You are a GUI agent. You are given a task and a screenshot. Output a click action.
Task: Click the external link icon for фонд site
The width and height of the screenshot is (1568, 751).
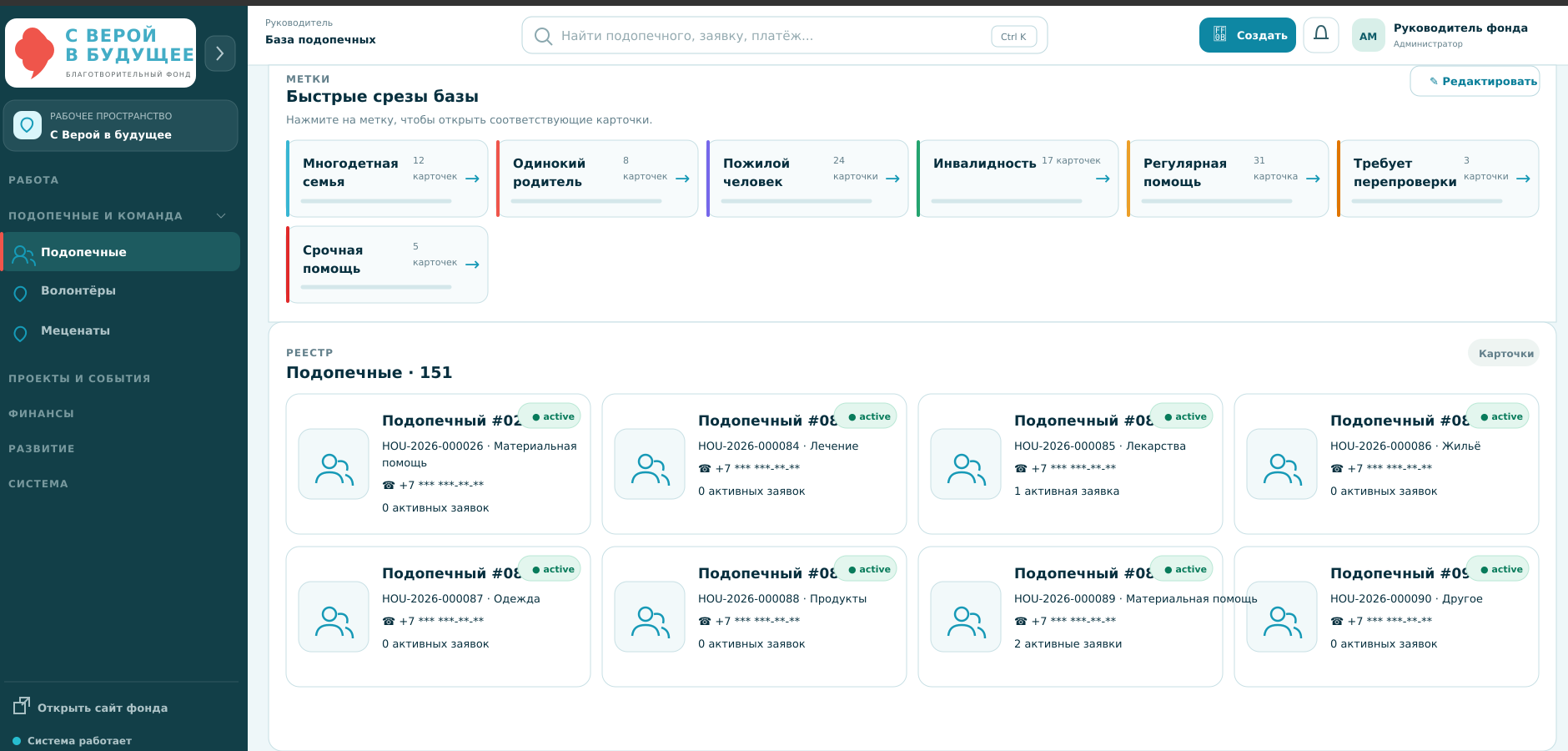click(22, 706)
